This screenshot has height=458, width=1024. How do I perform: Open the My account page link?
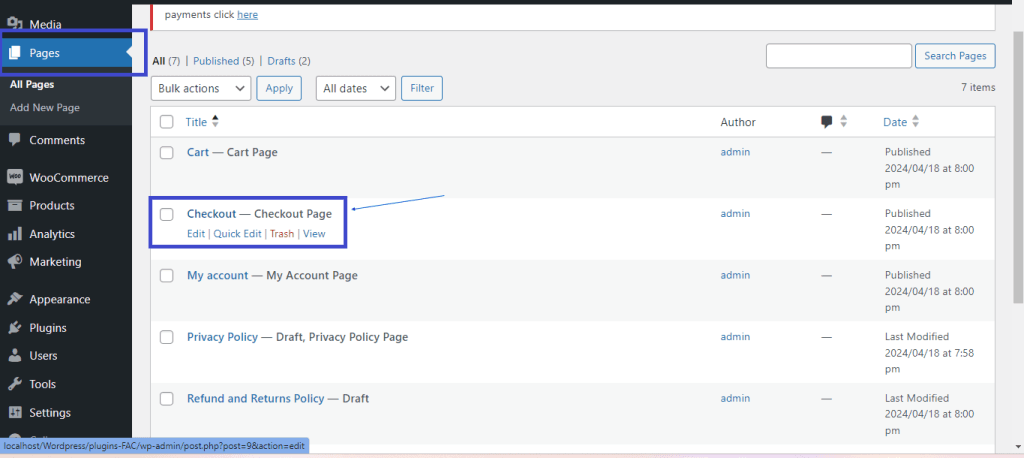coord(217,276)
